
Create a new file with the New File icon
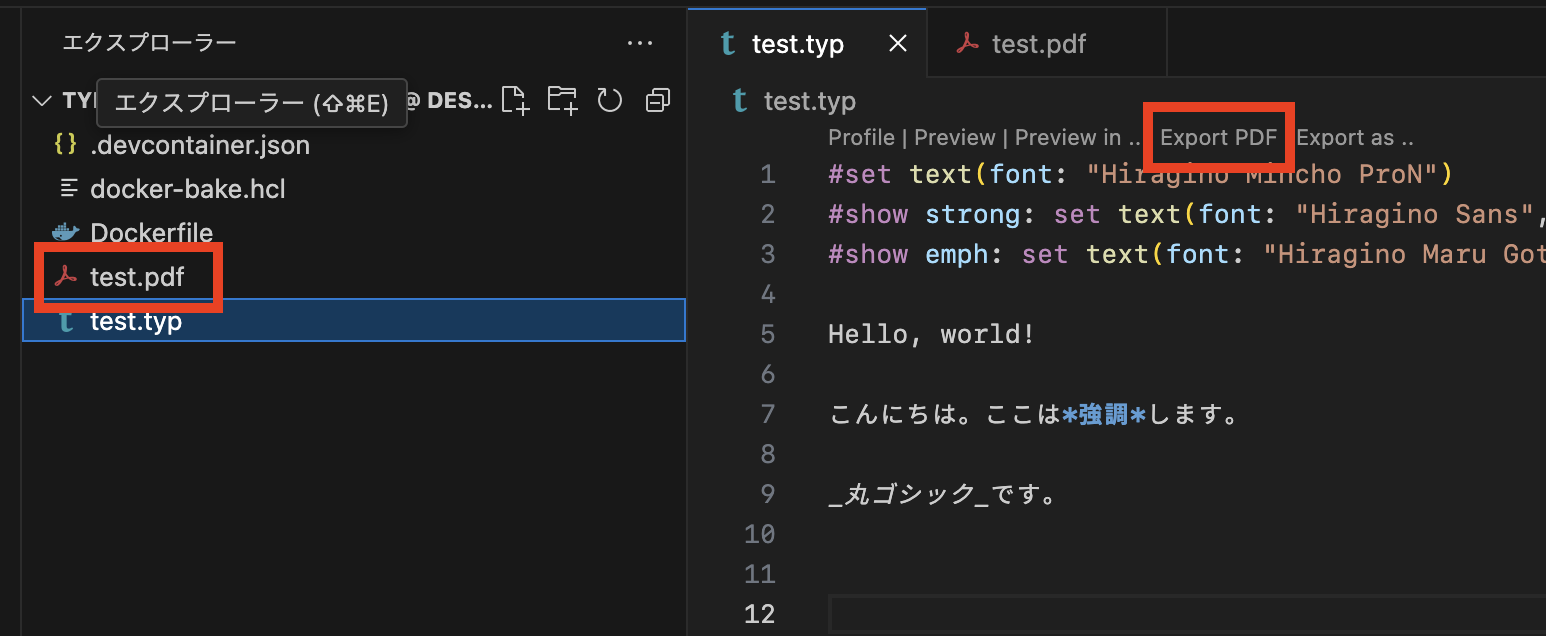click(x=514, y=100)
